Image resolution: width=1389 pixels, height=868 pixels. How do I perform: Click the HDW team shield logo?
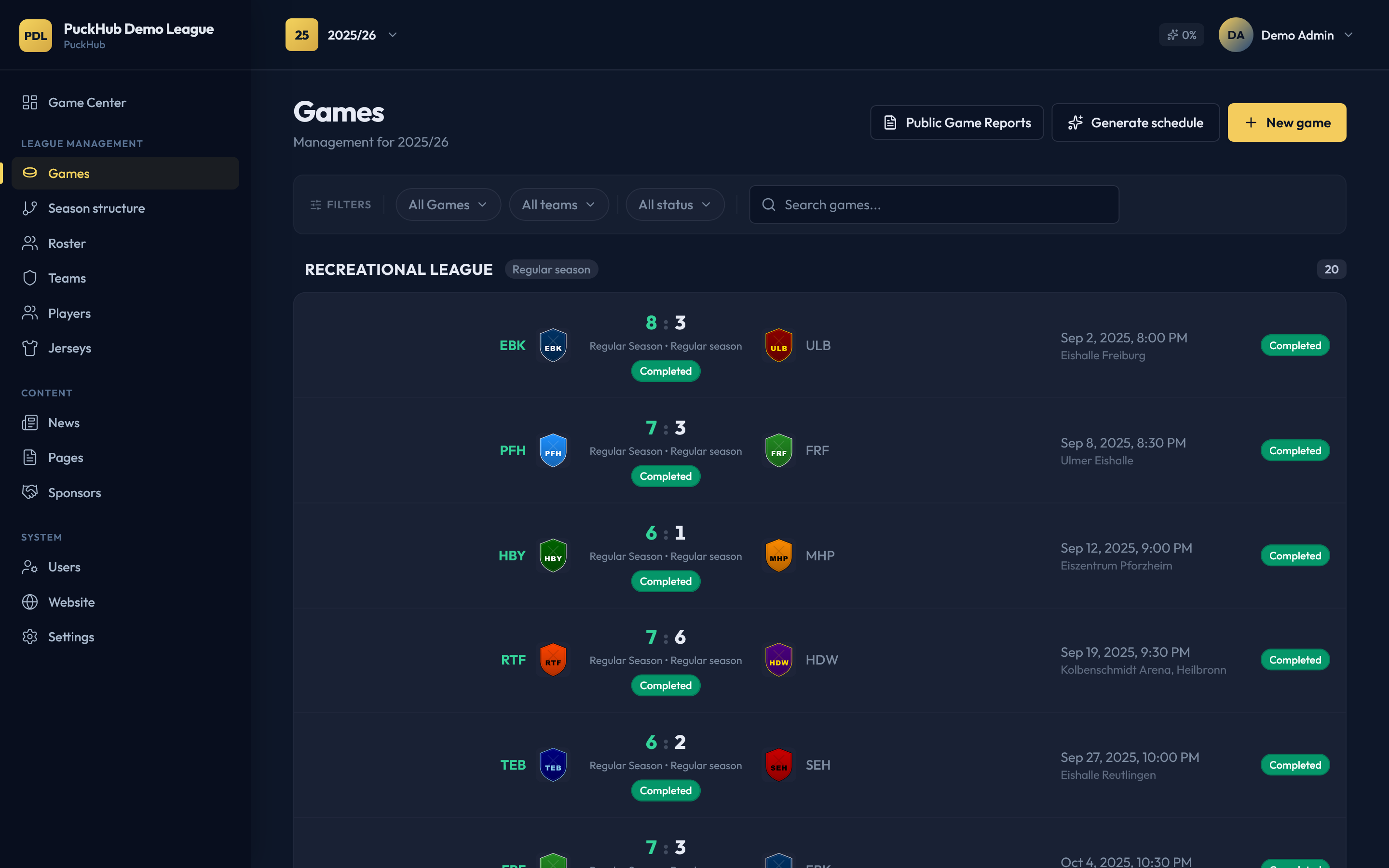(x=779, y=660)
